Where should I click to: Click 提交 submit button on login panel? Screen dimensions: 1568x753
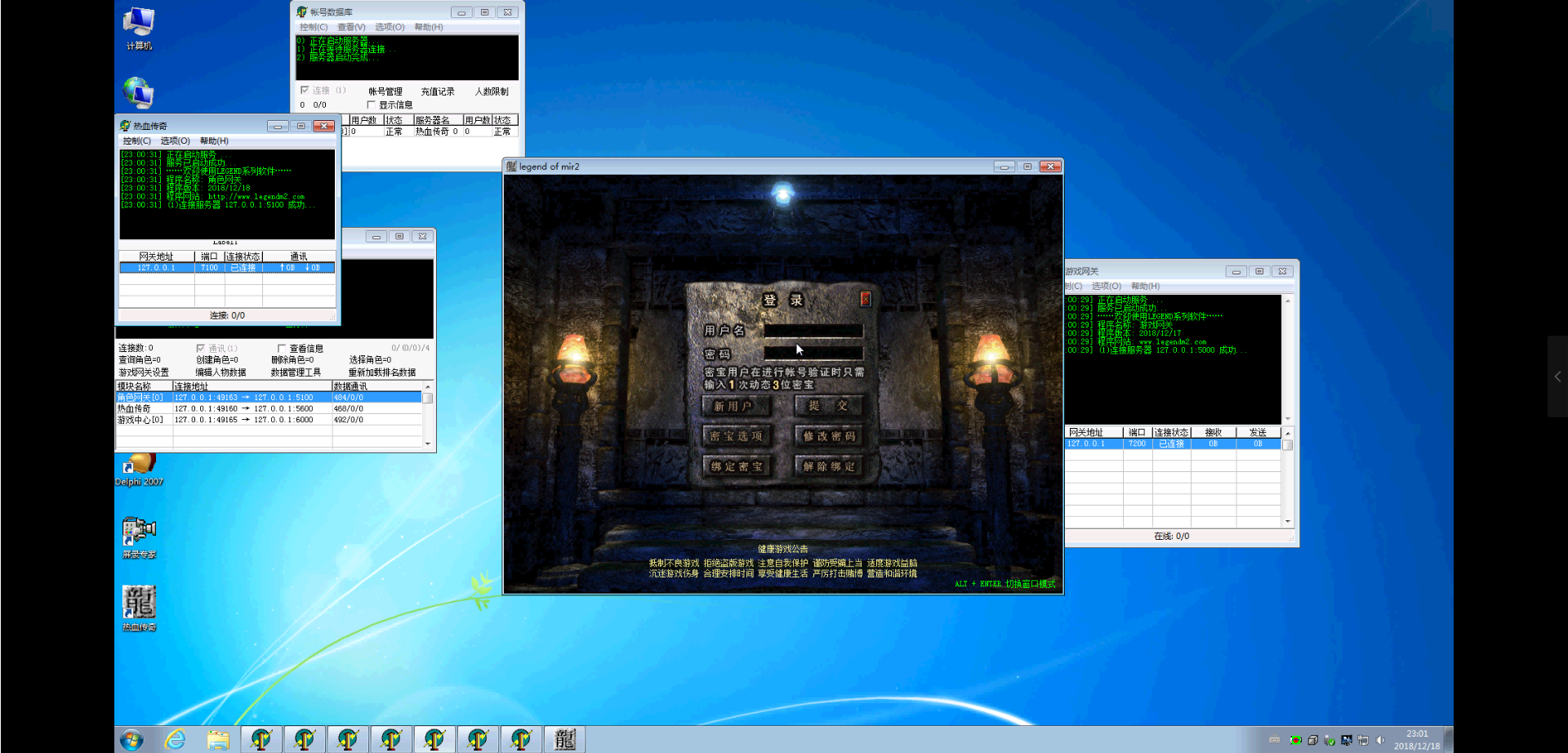829,406
